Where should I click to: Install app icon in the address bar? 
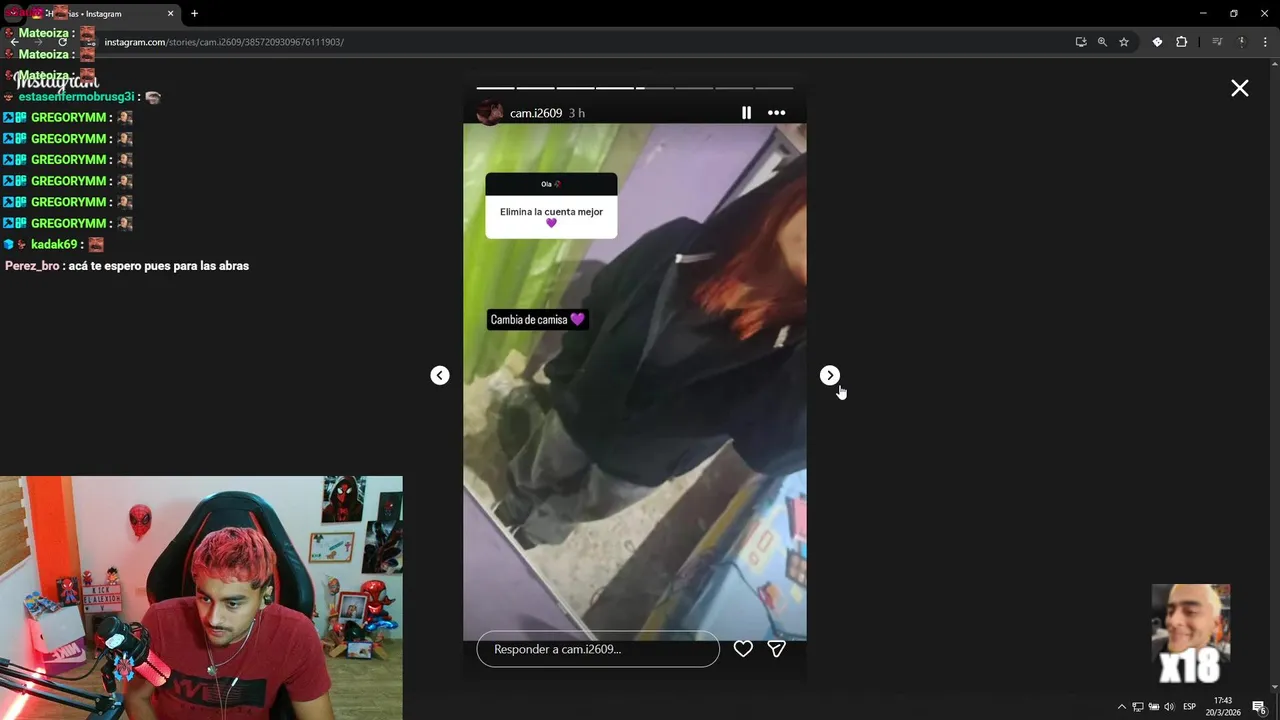tap(1081, 42)
